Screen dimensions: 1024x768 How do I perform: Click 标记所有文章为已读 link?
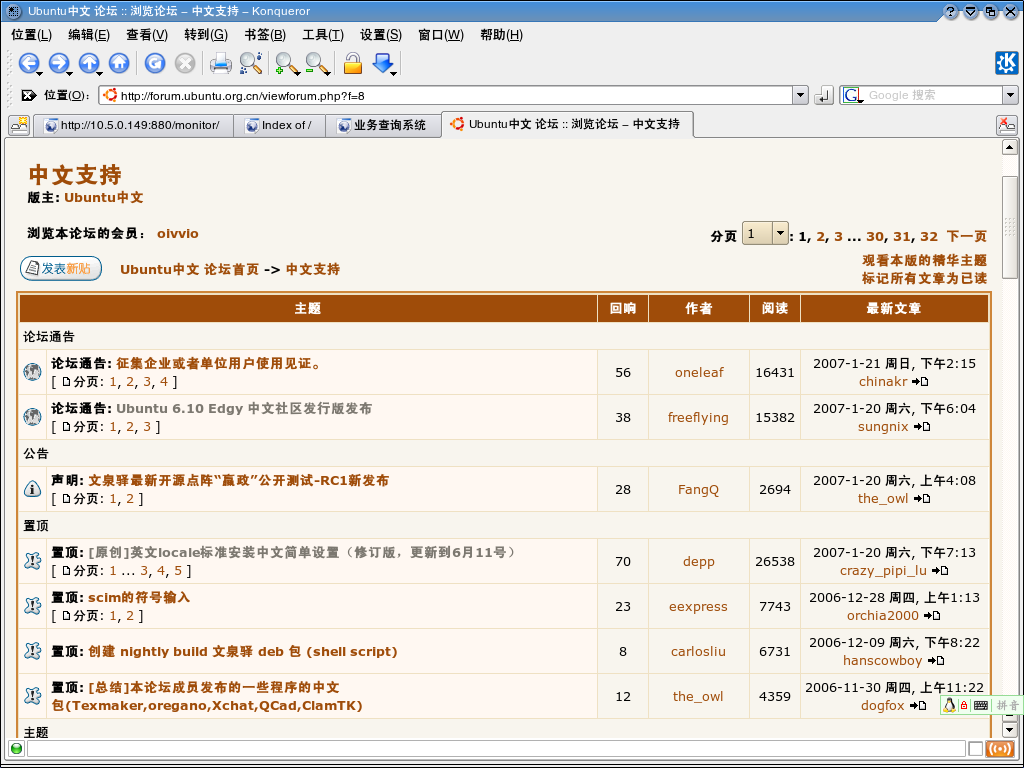(924, 278)
